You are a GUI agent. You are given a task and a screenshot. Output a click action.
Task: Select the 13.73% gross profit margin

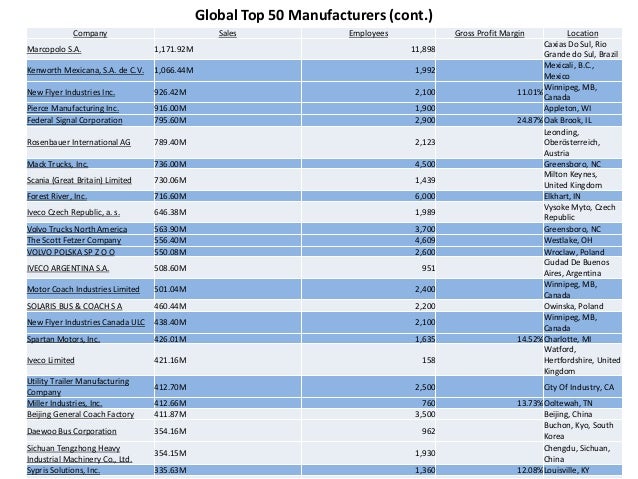[x=530, y=403]
